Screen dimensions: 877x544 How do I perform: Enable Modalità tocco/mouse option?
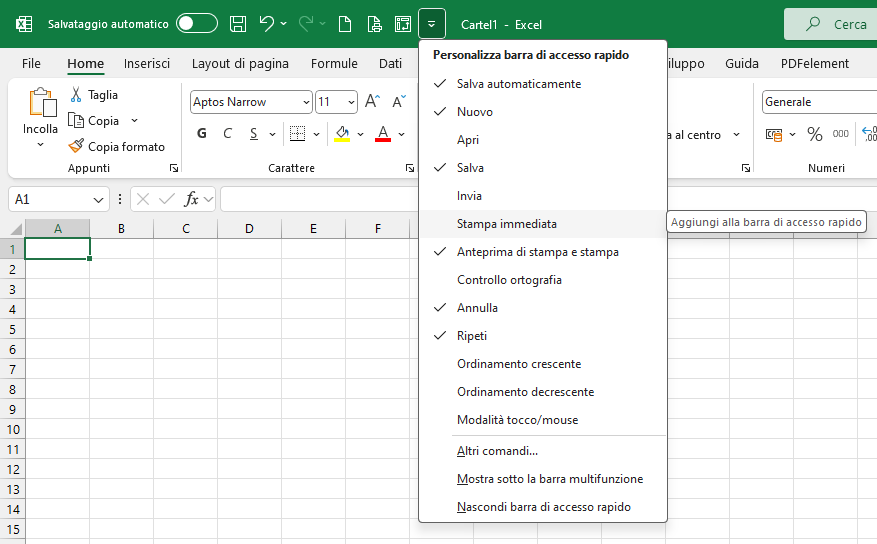pyautogui.click(x=543, y=419)
